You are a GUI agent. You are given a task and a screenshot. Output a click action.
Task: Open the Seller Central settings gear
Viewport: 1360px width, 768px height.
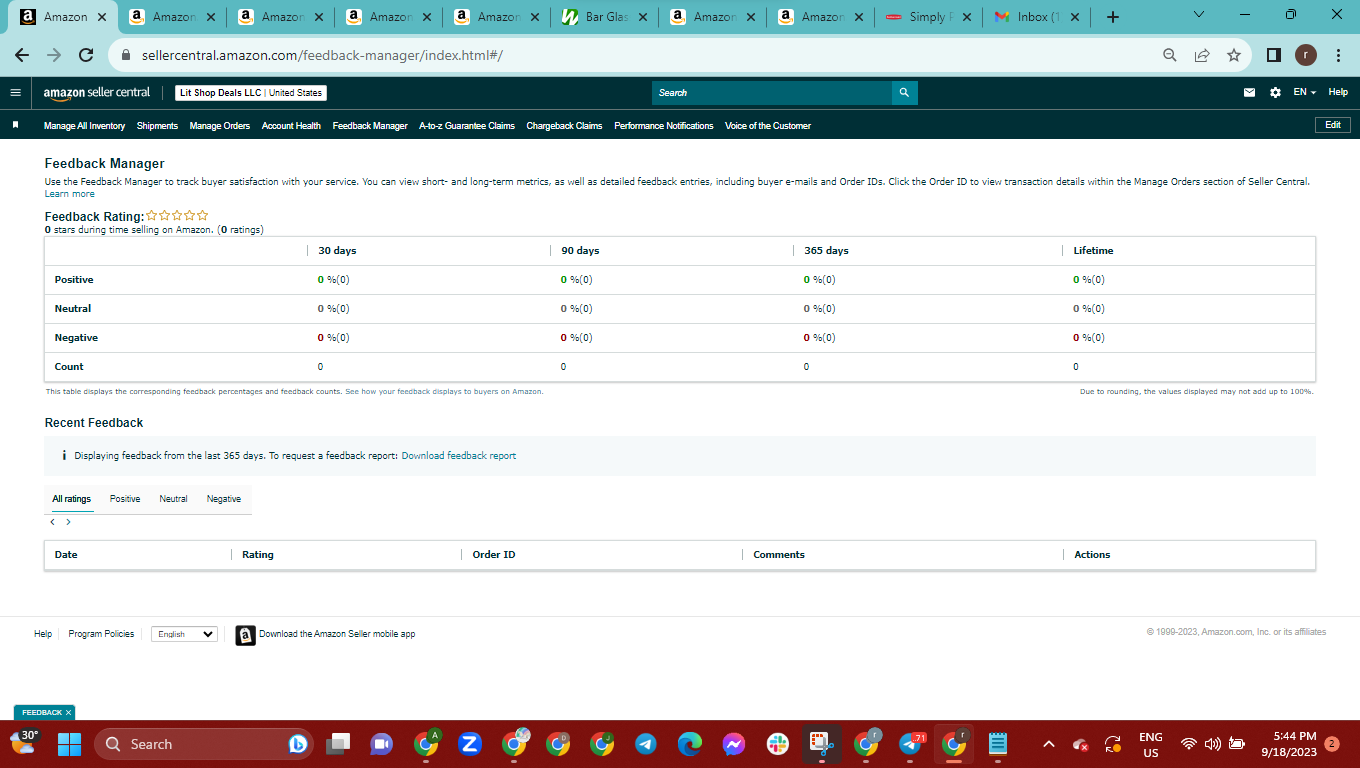(1275, 93)
